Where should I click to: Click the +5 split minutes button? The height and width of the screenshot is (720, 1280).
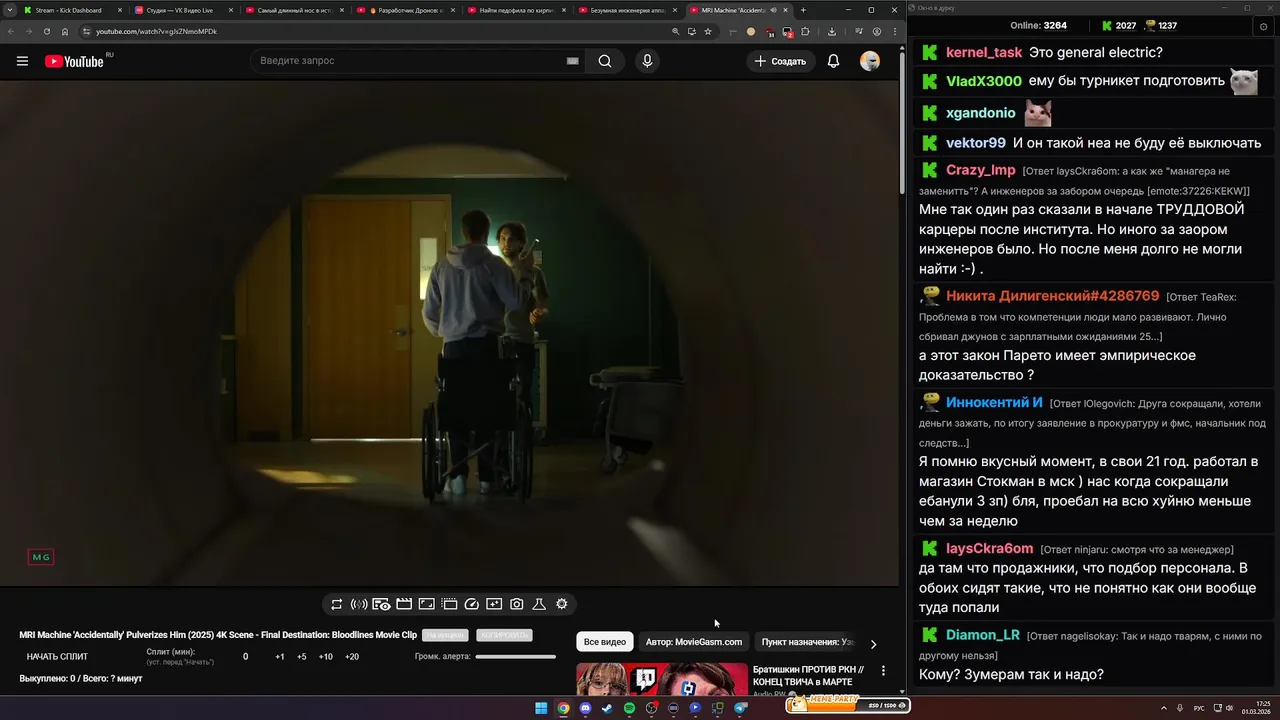pyautogui.click(x=302, y=657)
